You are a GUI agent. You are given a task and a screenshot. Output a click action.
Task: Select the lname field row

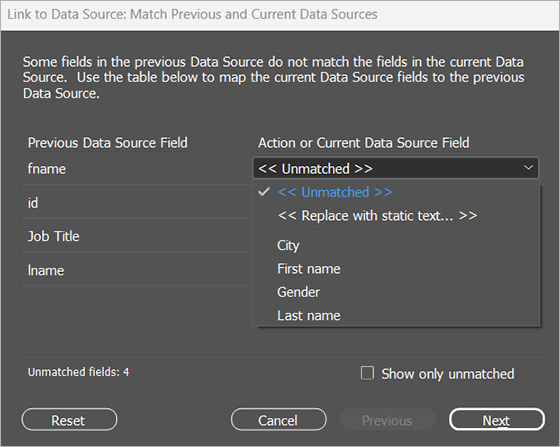coord(137,270)
